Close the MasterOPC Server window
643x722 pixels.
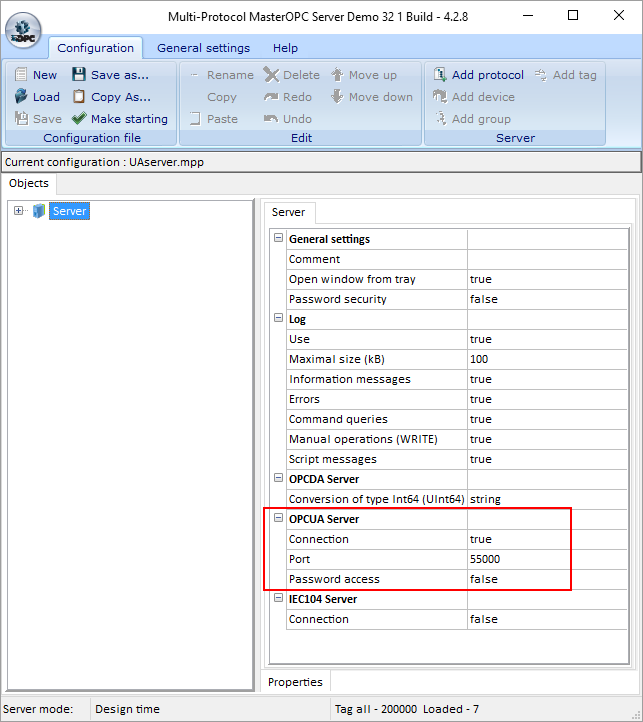[619, 15]
